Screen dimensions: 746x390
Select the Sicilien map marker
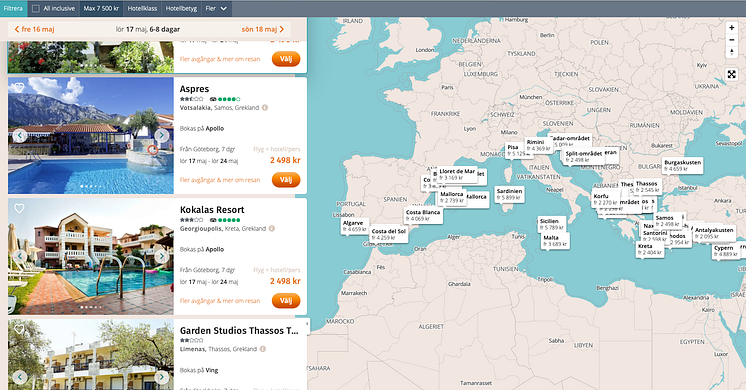(552, 224)
